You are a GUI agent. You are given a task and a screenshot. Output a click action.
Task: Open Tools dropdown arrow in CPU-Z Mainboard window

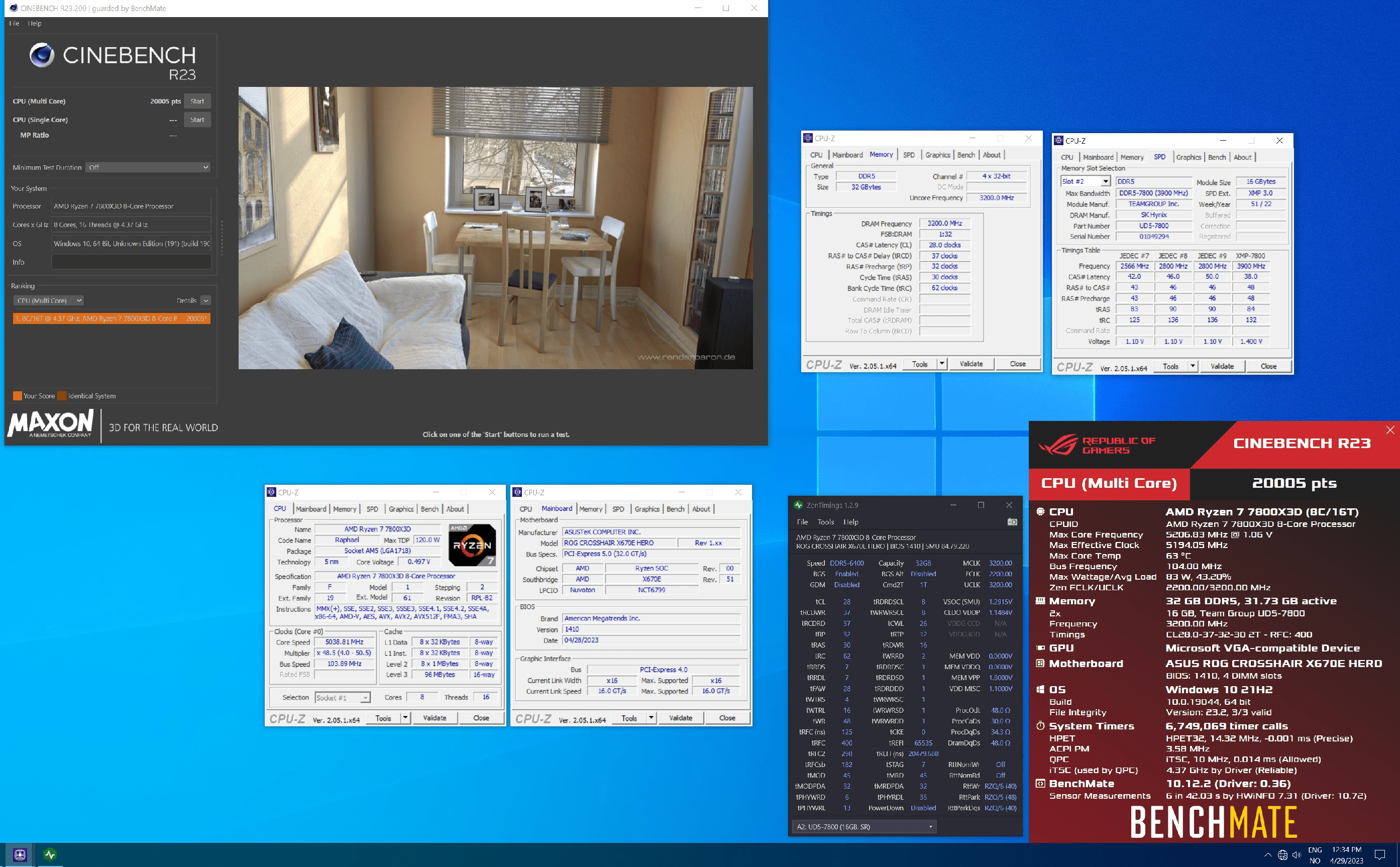click(x=651, y=717)
